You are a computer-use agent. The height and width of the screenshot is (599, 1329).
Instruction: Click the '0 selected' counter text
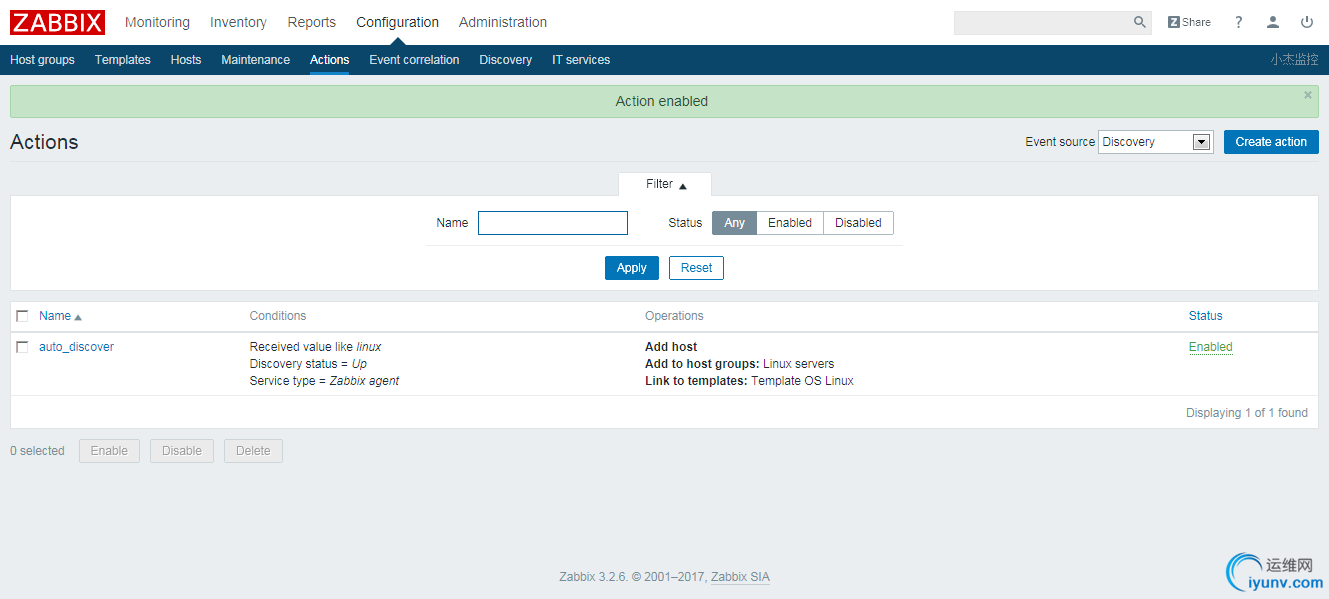[37, 451]
